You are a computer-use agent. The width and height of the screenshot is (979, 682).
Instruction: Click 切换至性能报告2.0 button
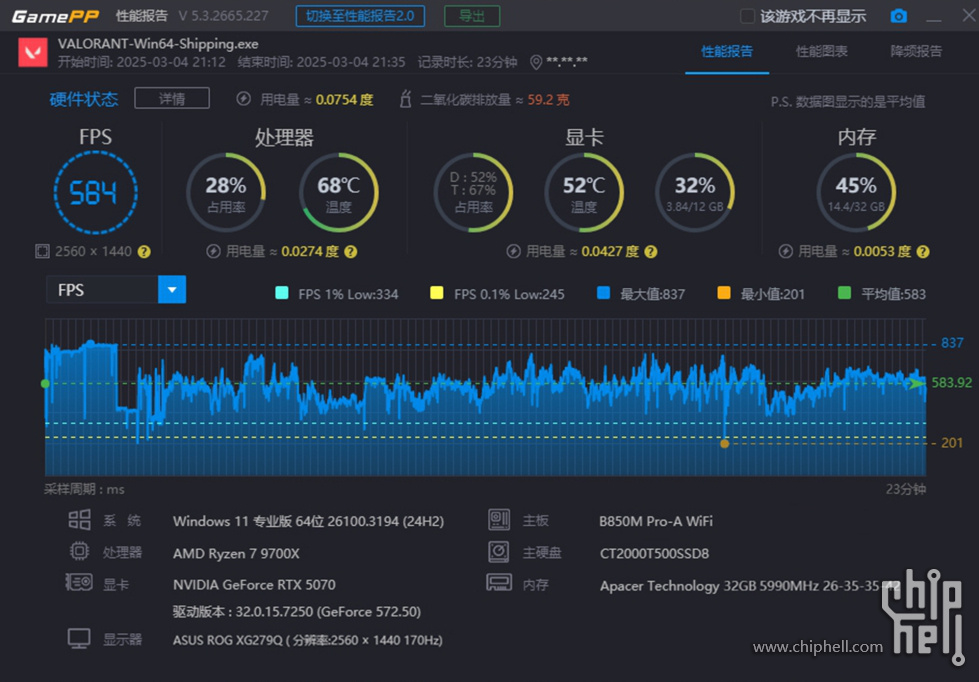pyautogui.click(x=360, y=16)
